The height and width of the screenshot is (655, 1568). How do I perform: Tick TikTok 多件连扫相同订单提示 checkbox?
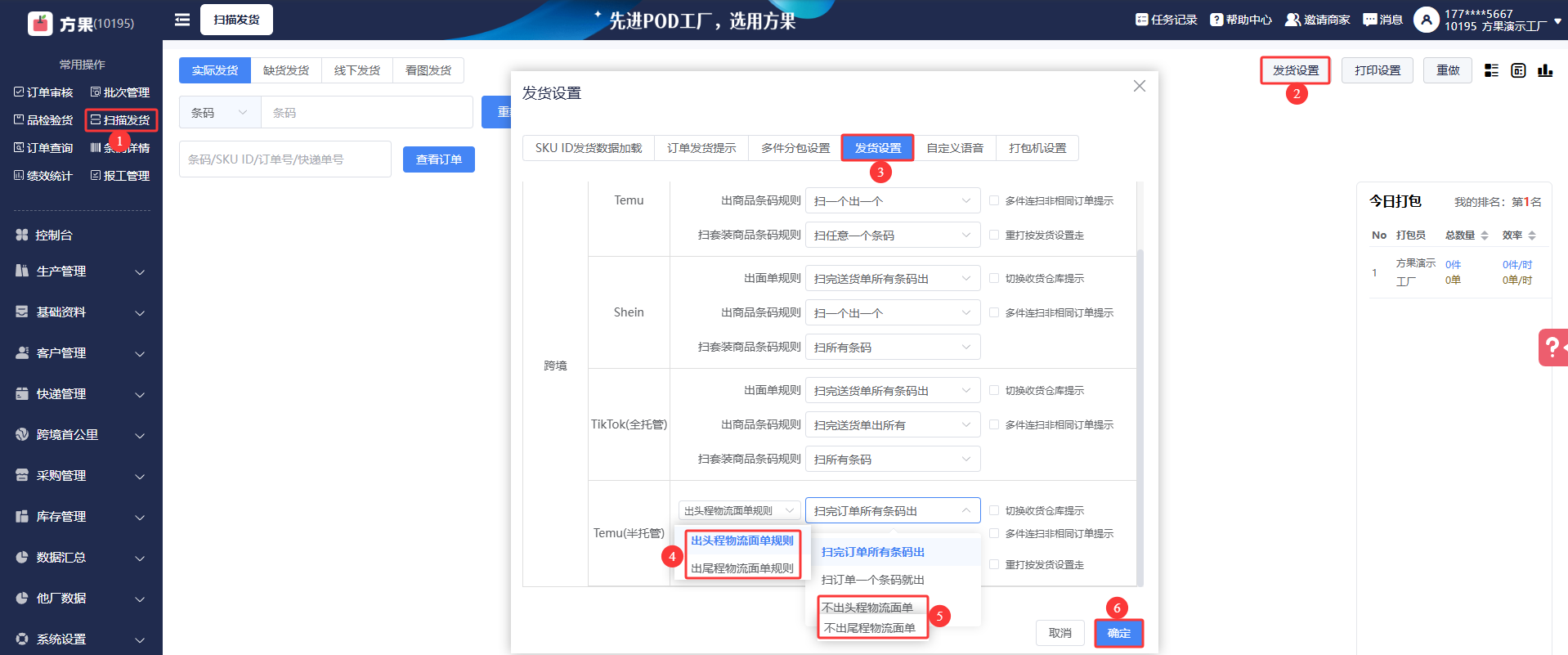click(994, 424)
